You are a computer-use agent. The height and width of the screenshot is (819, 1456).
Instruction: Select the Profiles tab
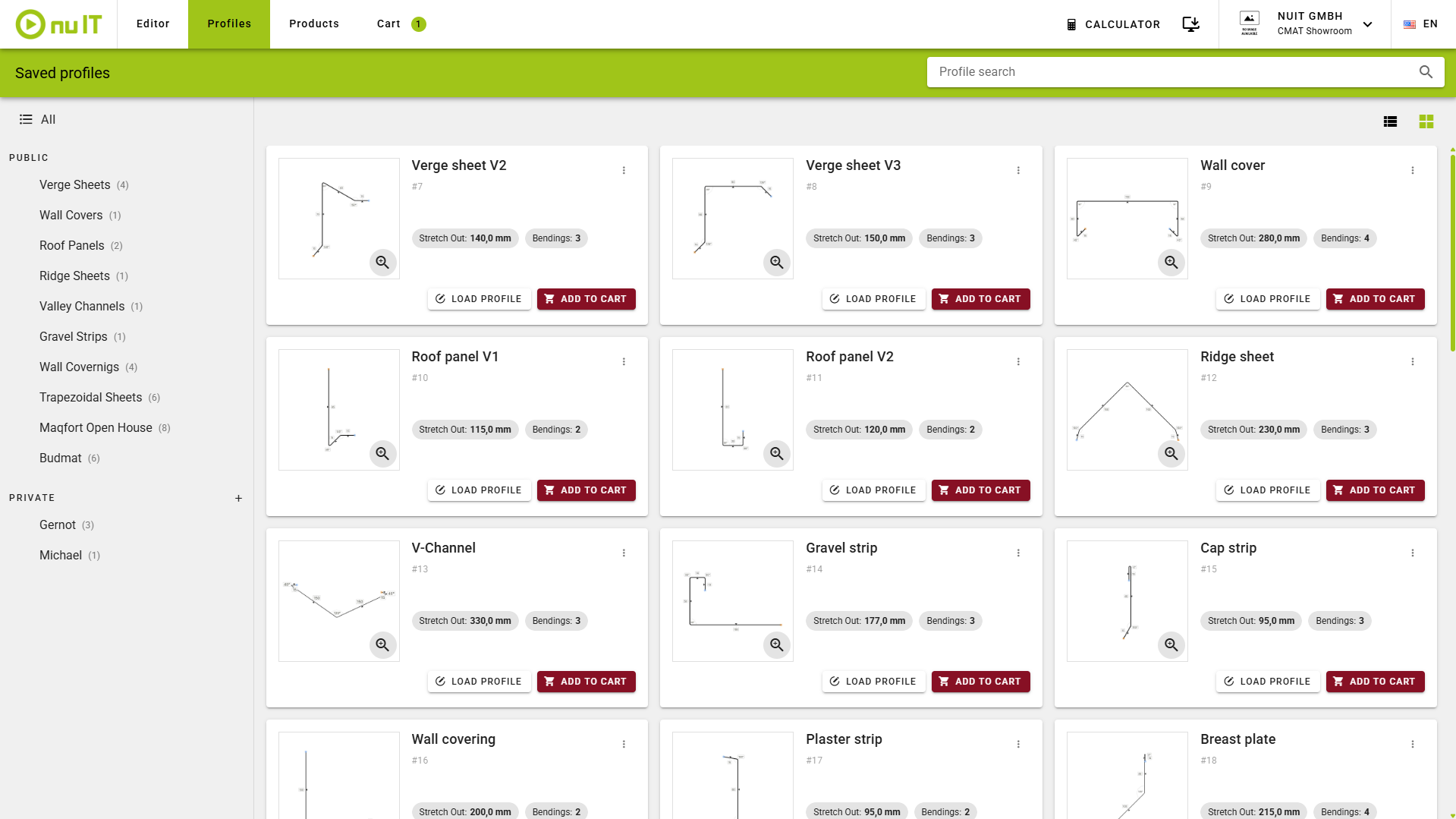pyautogui.click(x=229, y=24)
